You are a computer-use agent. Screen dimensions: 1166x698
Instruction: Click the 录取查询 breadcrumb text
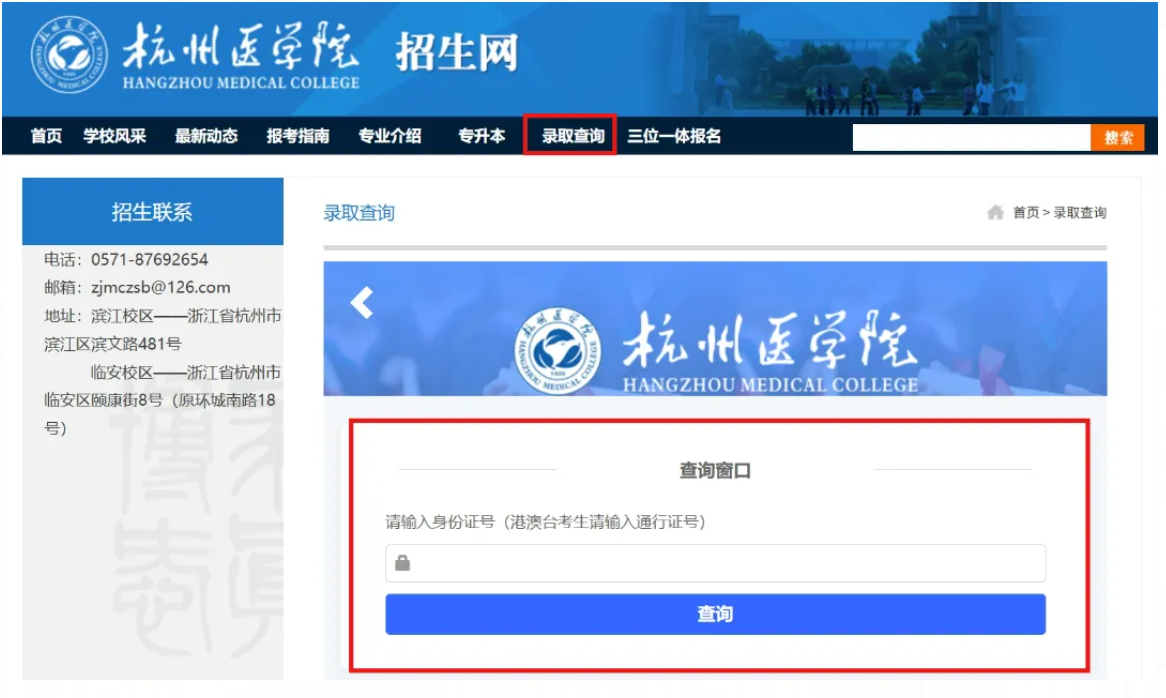(1080, 213)
